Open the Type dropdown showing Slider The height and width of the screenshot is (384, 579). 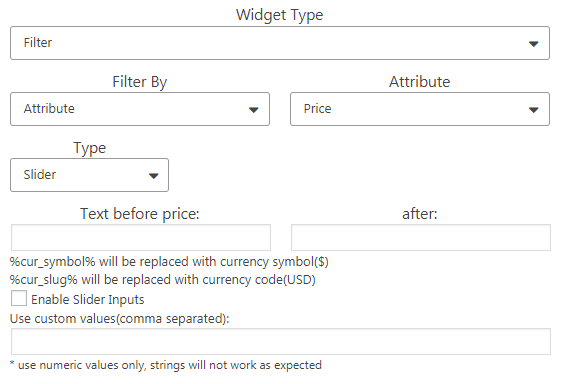point(89,175)
